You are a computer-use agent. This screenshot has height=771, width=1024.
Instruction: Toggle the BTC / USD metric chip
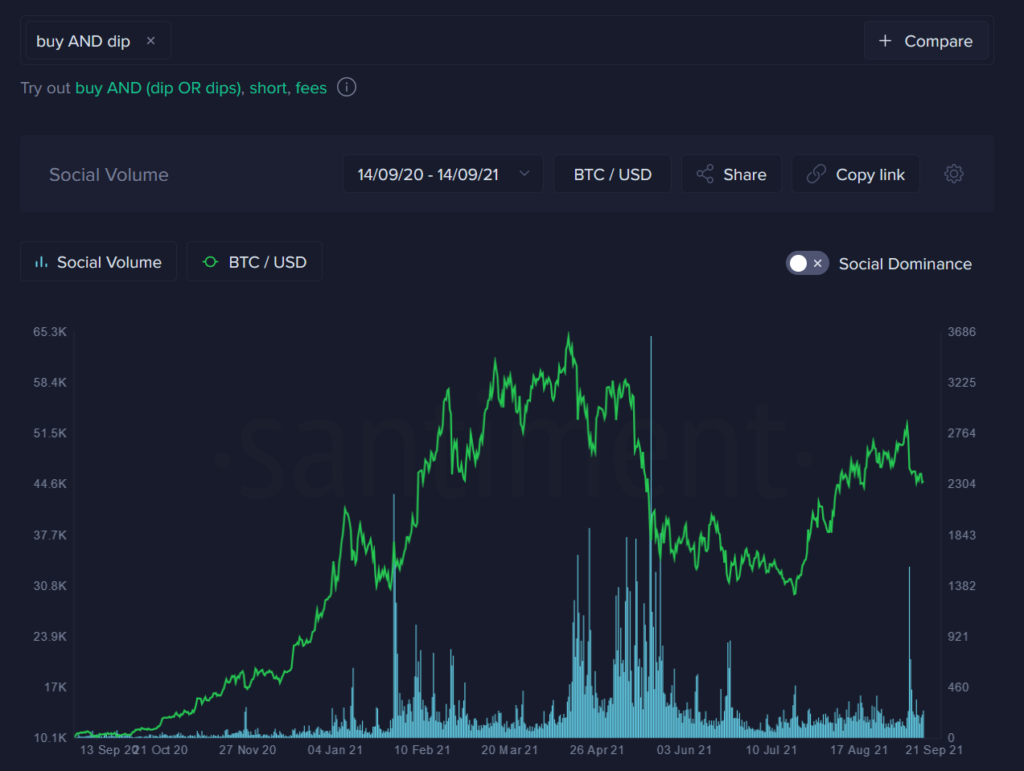pos(255,262)
